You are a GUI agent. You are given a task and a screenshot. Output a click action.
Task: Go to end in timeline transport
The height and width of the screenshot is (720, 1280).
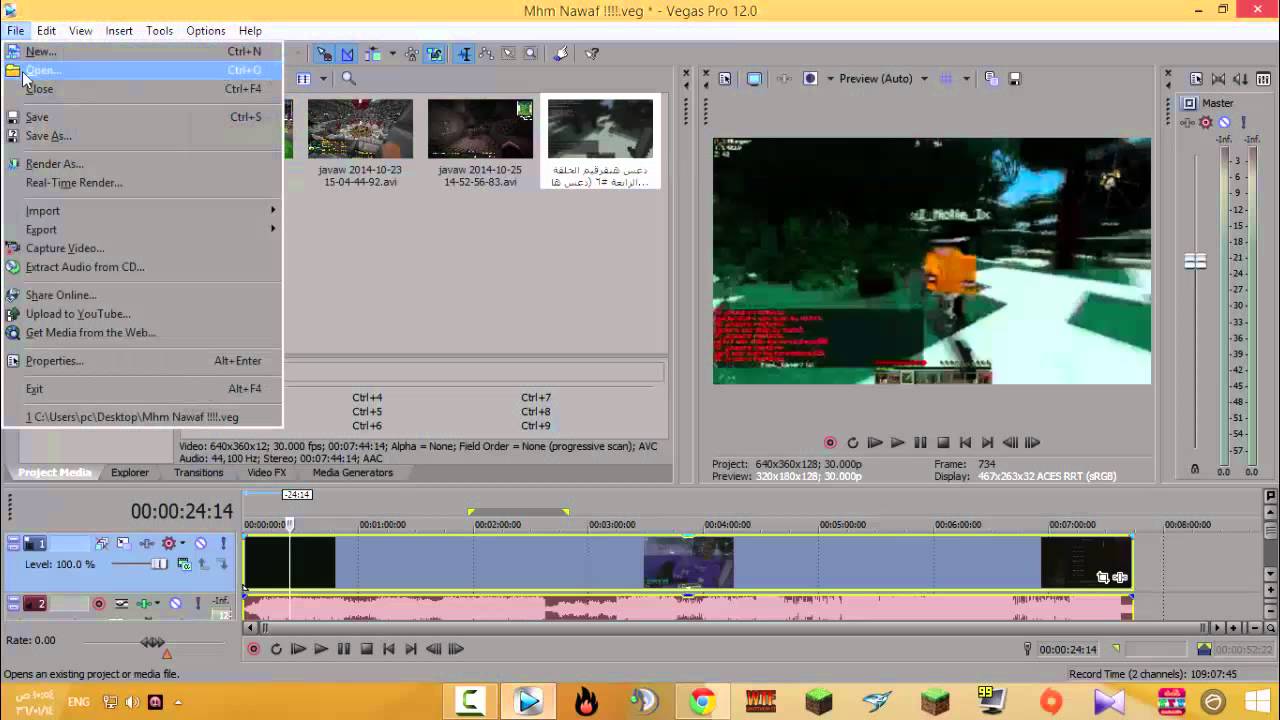[x=411, y=649]
